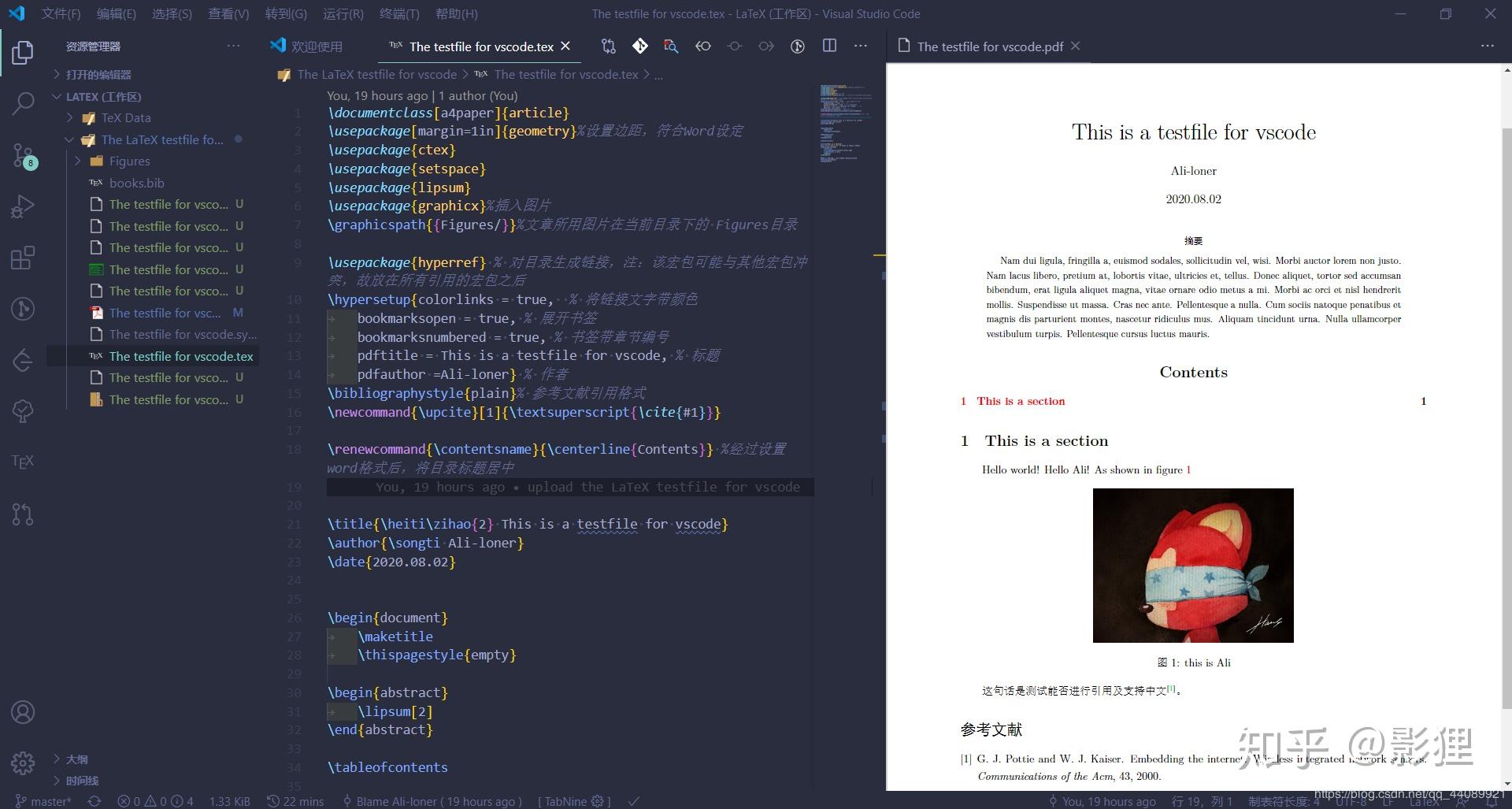The width and height of the screenshot is (1512, 809).
Task: Open the Figures folder in explorer
Action: point(129,161)
